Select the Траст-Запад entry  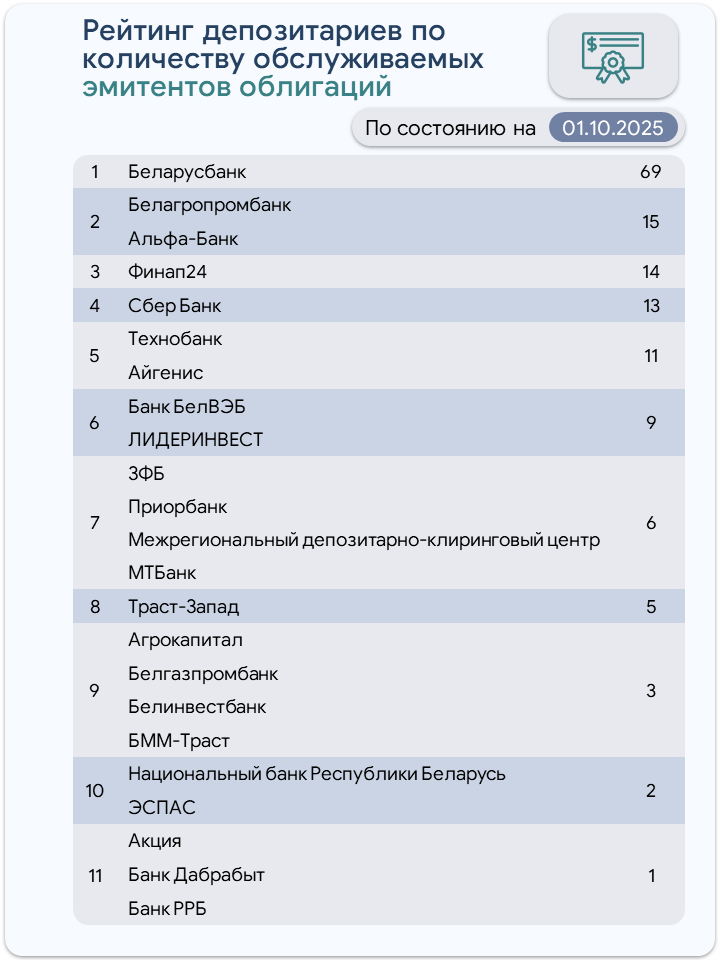tap(183, 607)
